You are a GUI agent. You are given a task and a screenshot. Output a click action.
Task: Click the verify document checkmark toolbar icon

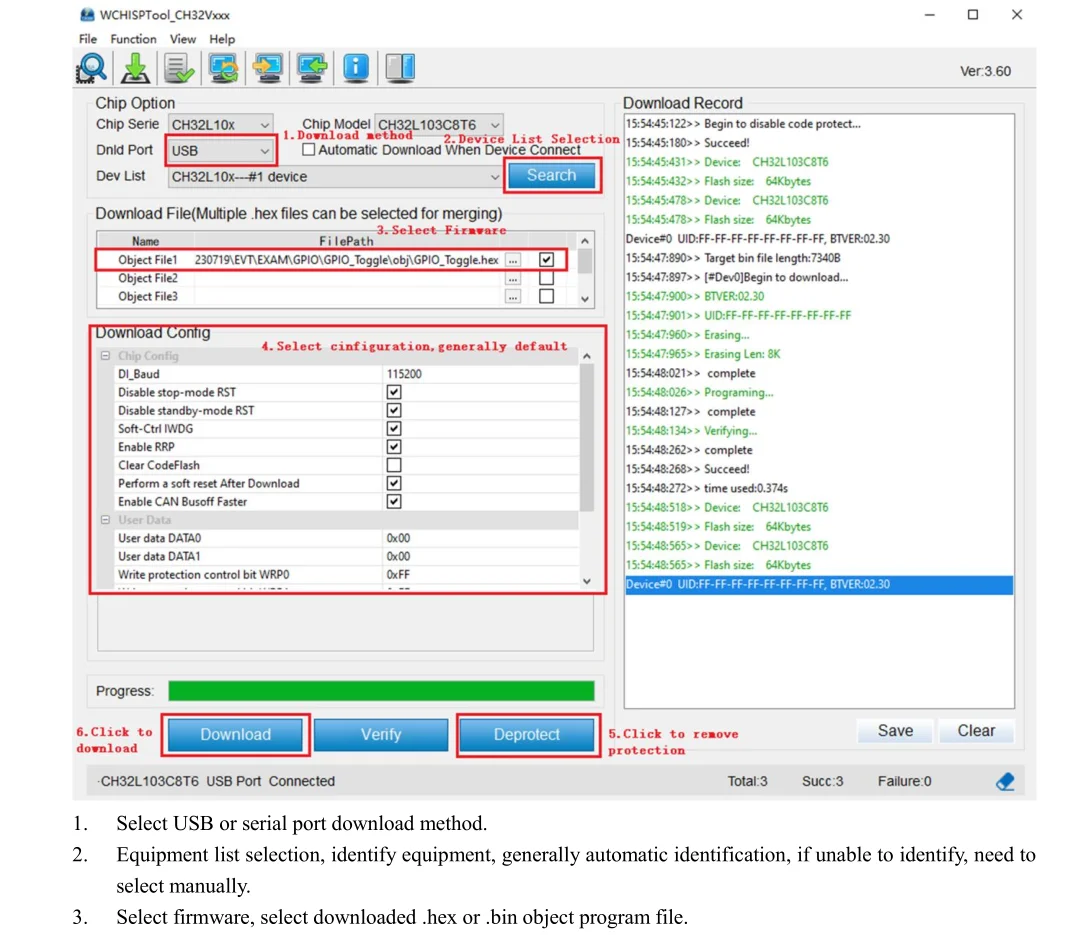point(179,68)
